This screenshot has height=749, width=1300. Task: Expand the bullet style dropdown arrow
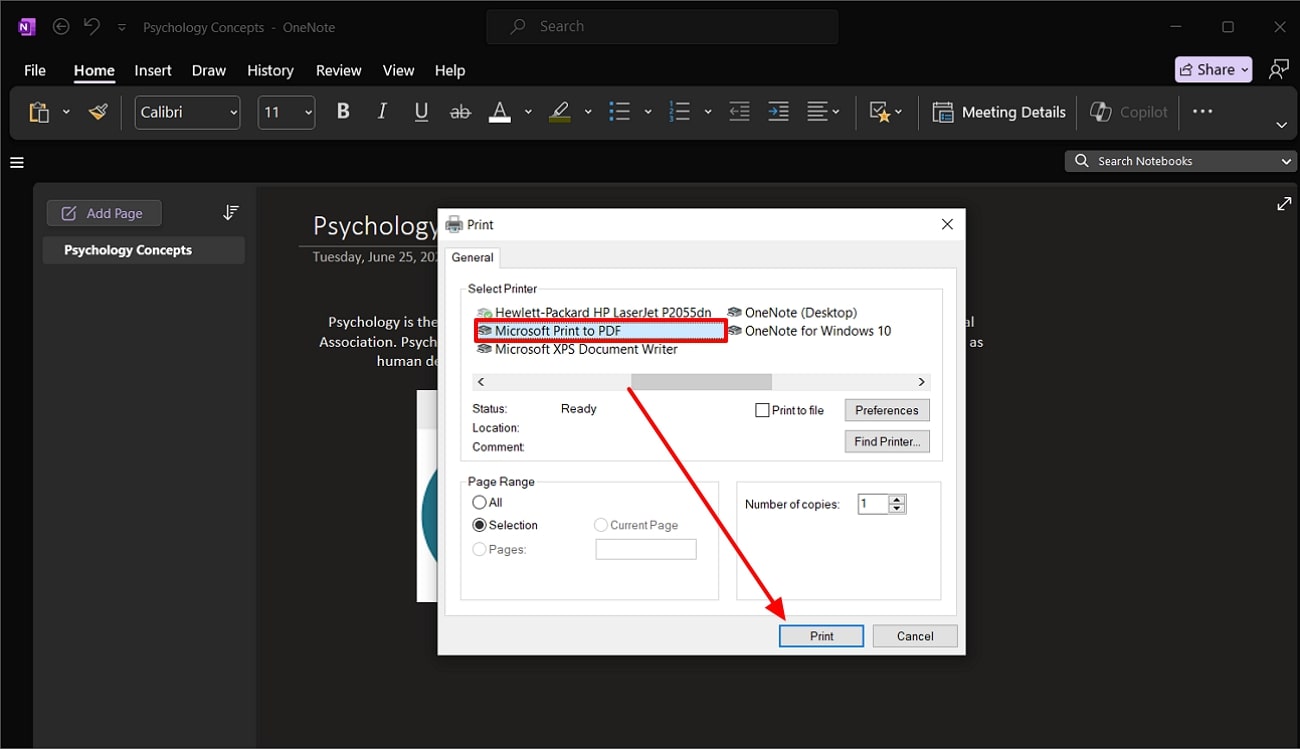click(648, 112)
